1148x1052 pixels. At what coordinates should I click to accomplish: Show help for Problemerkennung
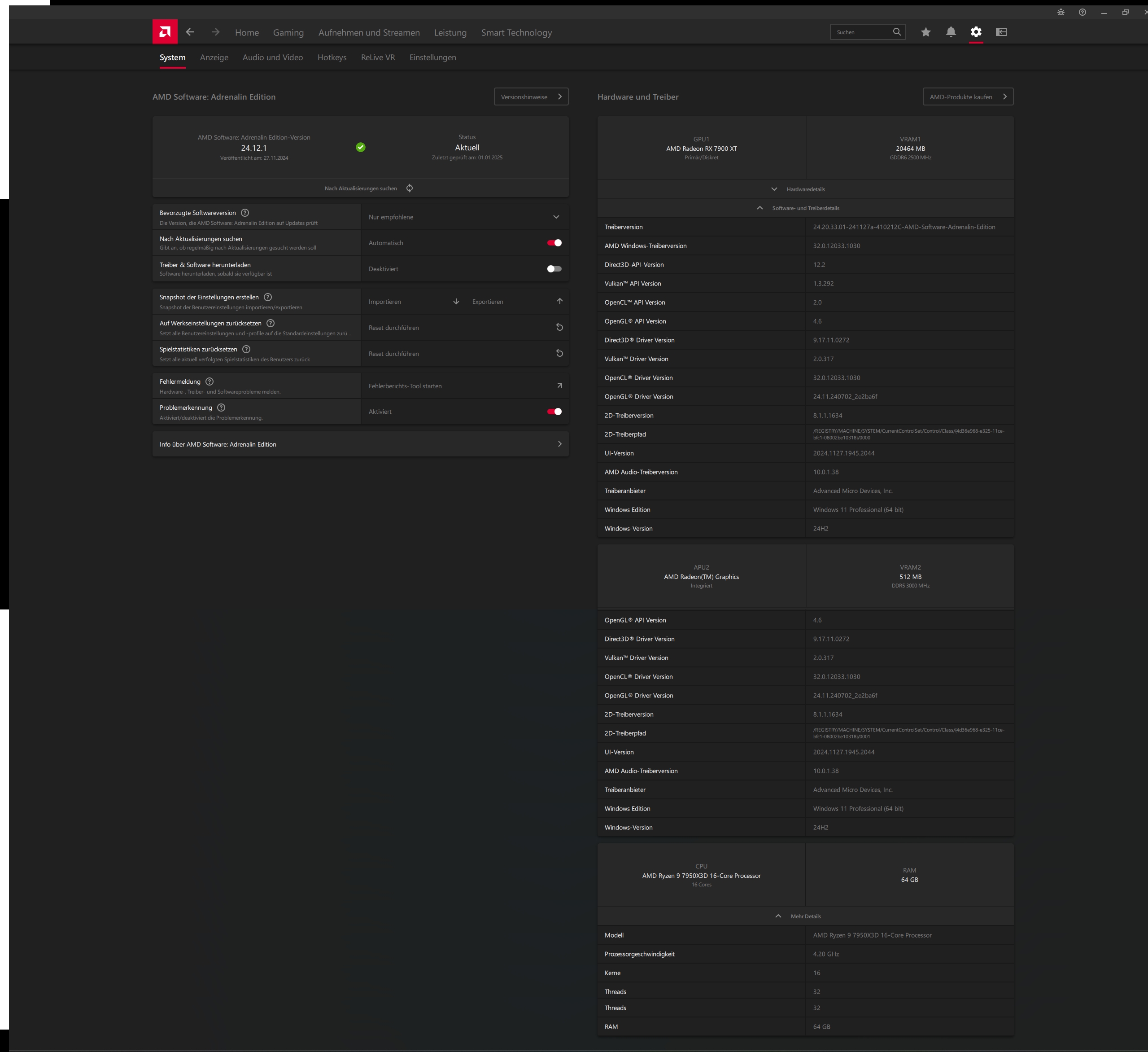222,407
